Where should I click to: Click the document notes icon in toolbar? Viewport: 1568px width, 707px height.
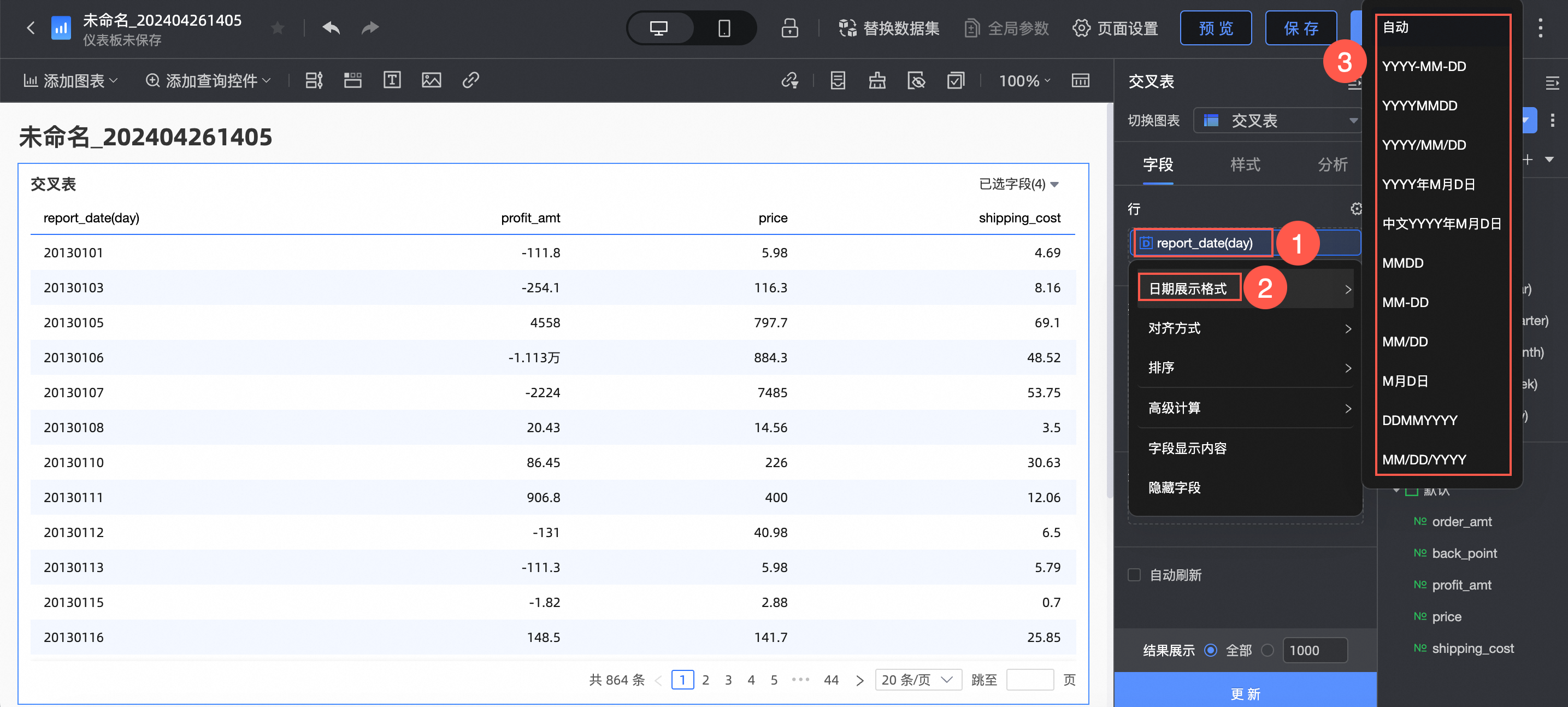(x=838, y=80)
